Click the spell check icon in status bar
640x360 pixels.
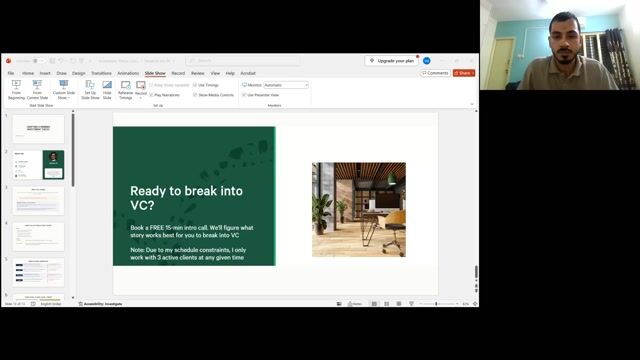(33, 304)
